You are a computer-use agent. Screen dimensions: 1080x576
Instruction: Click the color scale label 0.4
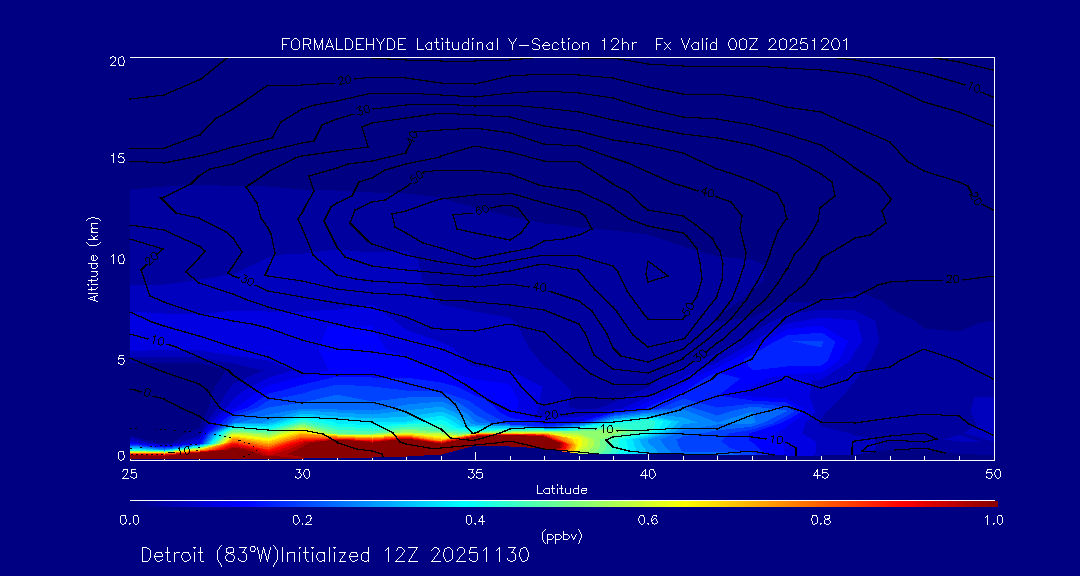pyautogui.click(x=475, y=520)
